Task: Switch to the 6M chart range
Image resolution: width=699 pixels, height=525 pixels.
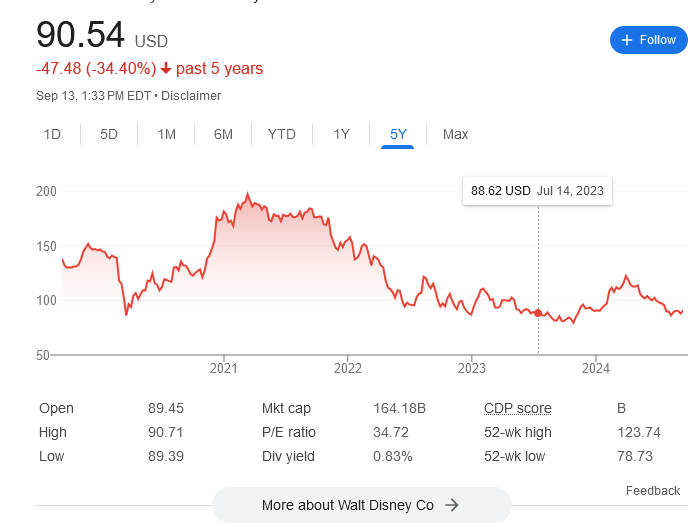Action: click(x=223, y=134)
